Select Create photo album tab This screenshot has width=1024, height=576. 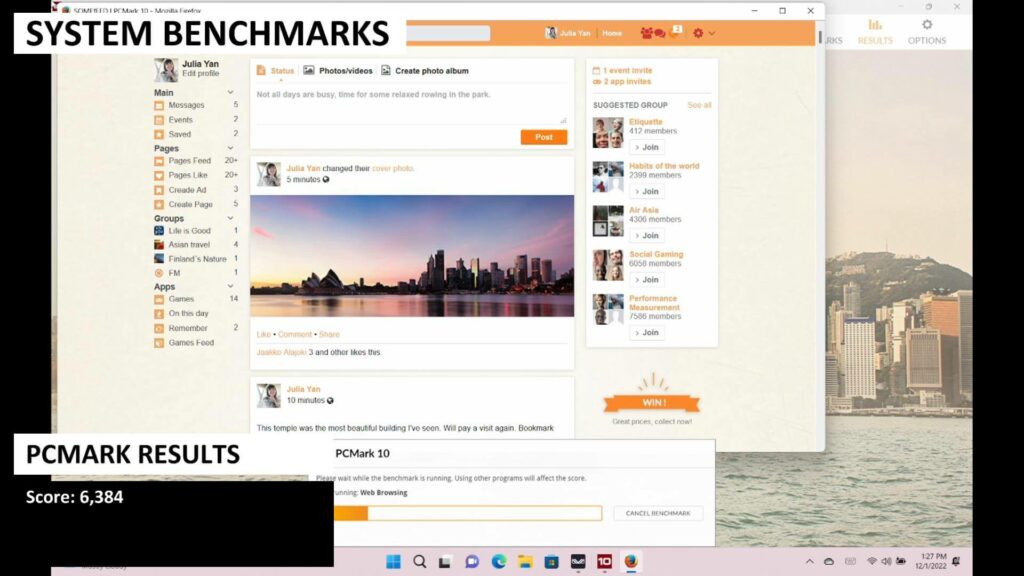pyautogui.click(x=425, y=71)
